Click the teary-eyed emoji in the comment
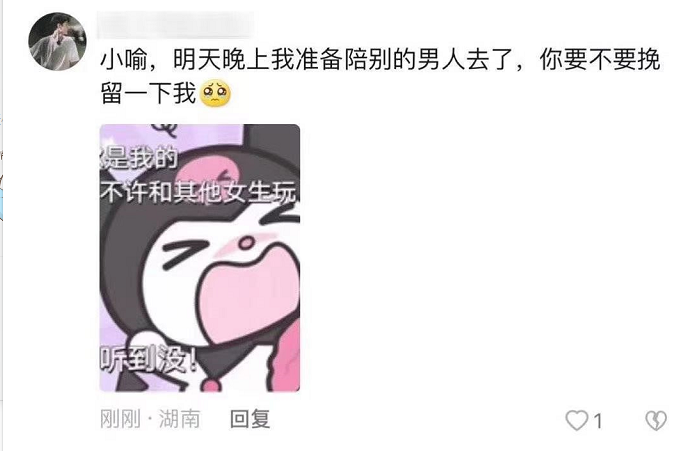 (215, 93)
